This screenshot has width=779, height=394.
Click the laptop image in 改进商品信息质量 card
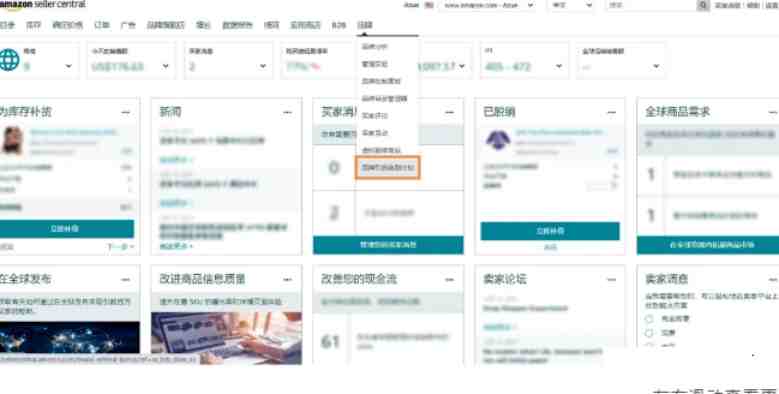point(227,338)
